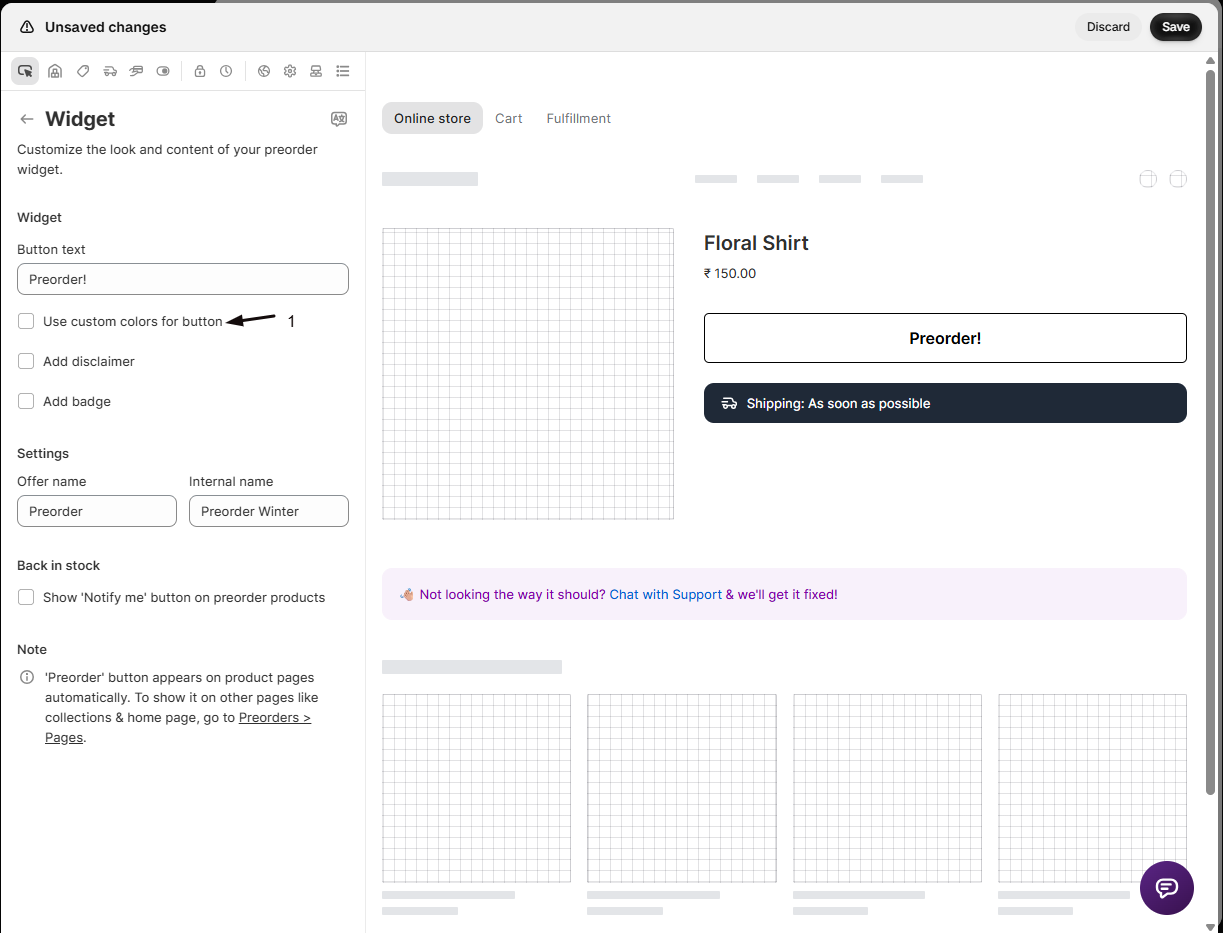Open the purple support chat bubble
Screen dimensions: 1223x933
click(x=1167, y=888)
